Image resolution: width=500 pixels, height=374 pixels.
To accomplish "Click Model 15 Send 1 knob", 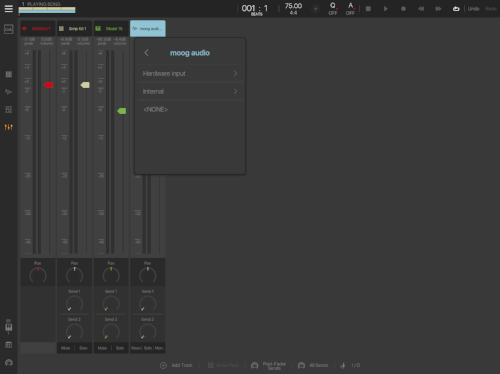I will 111,304.
